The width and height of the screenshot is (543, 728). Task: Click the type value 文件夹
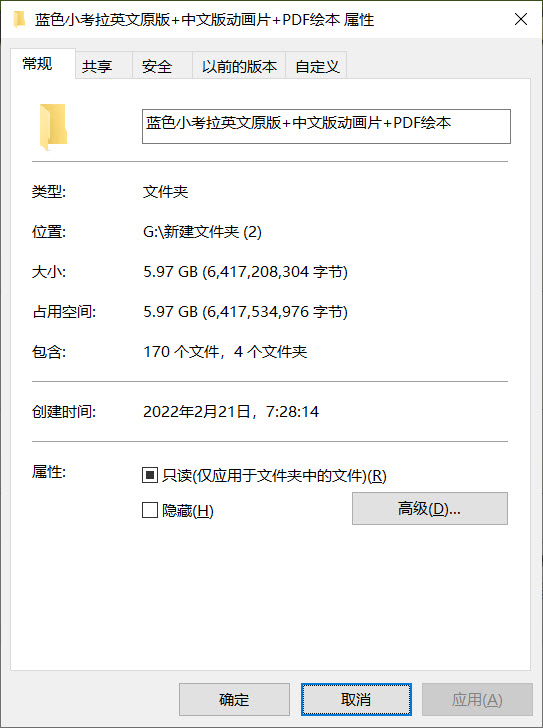pyautogui.click(x=166, y=191)
